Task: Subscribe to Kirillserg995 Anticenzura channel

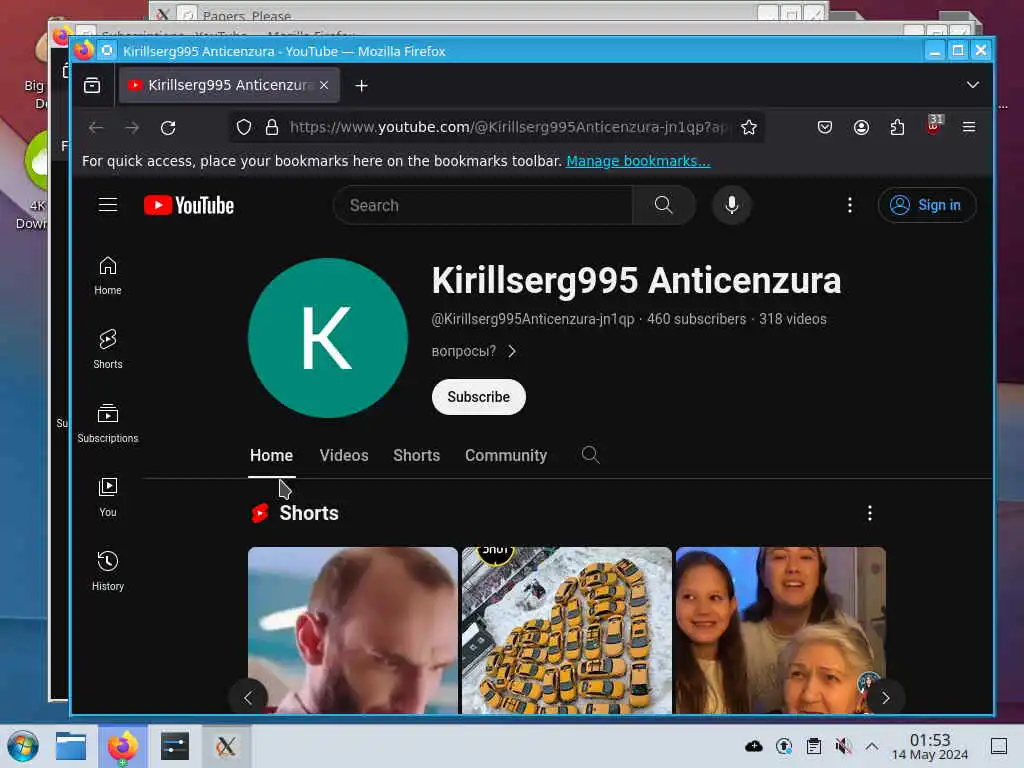Action: pos(479,397)
